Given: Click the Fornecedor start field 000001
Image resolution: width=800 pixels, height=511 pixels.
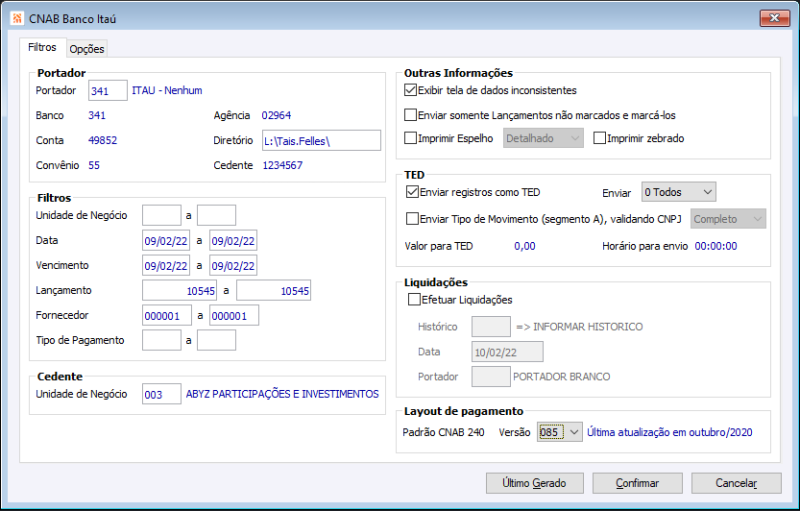Looking at the screenshot, I should [x=167, y=316].
